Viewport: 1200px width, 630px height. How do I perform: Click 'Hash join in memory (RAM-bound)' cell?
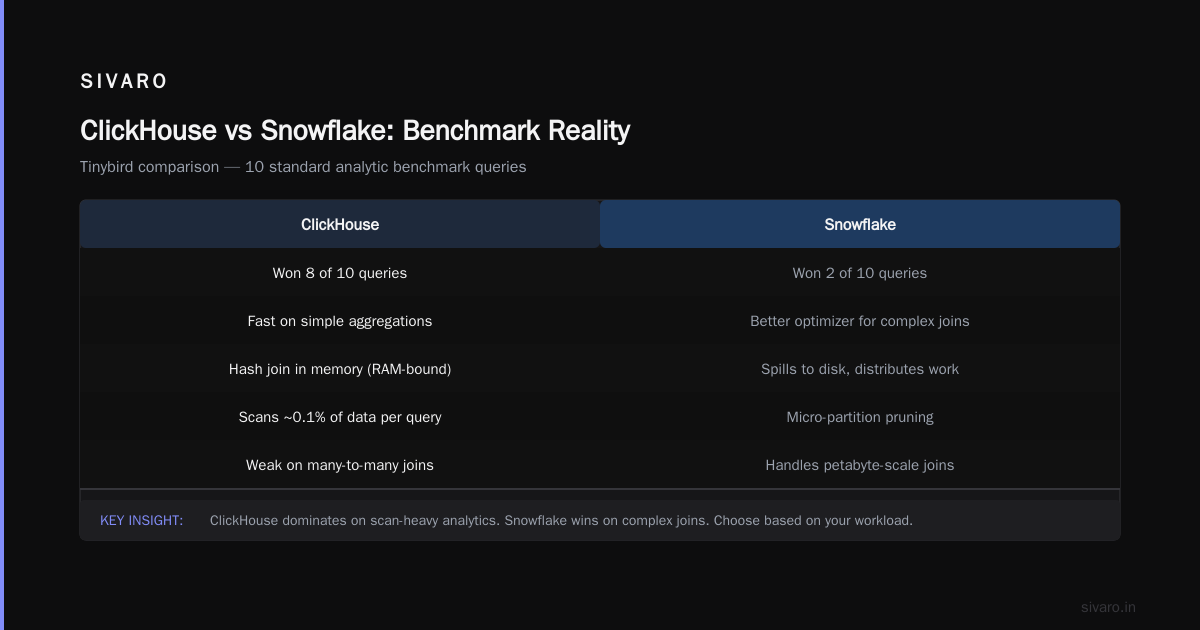coord(340,369)
